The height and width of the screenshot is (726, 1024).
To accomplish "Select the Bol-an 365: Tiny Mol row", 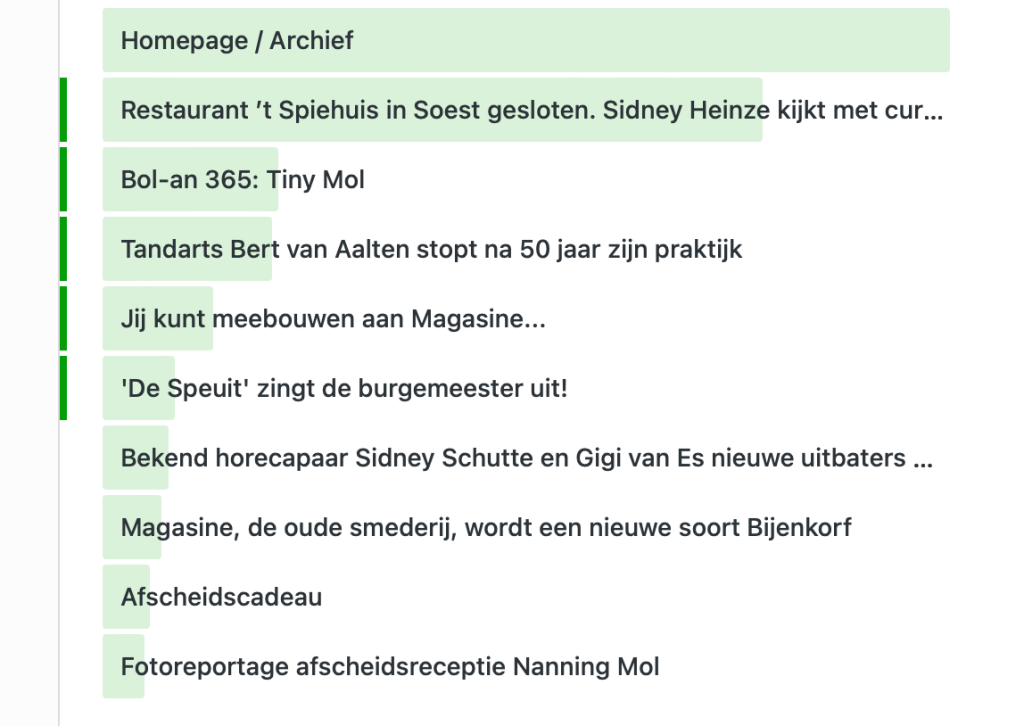I will point(242,180).
